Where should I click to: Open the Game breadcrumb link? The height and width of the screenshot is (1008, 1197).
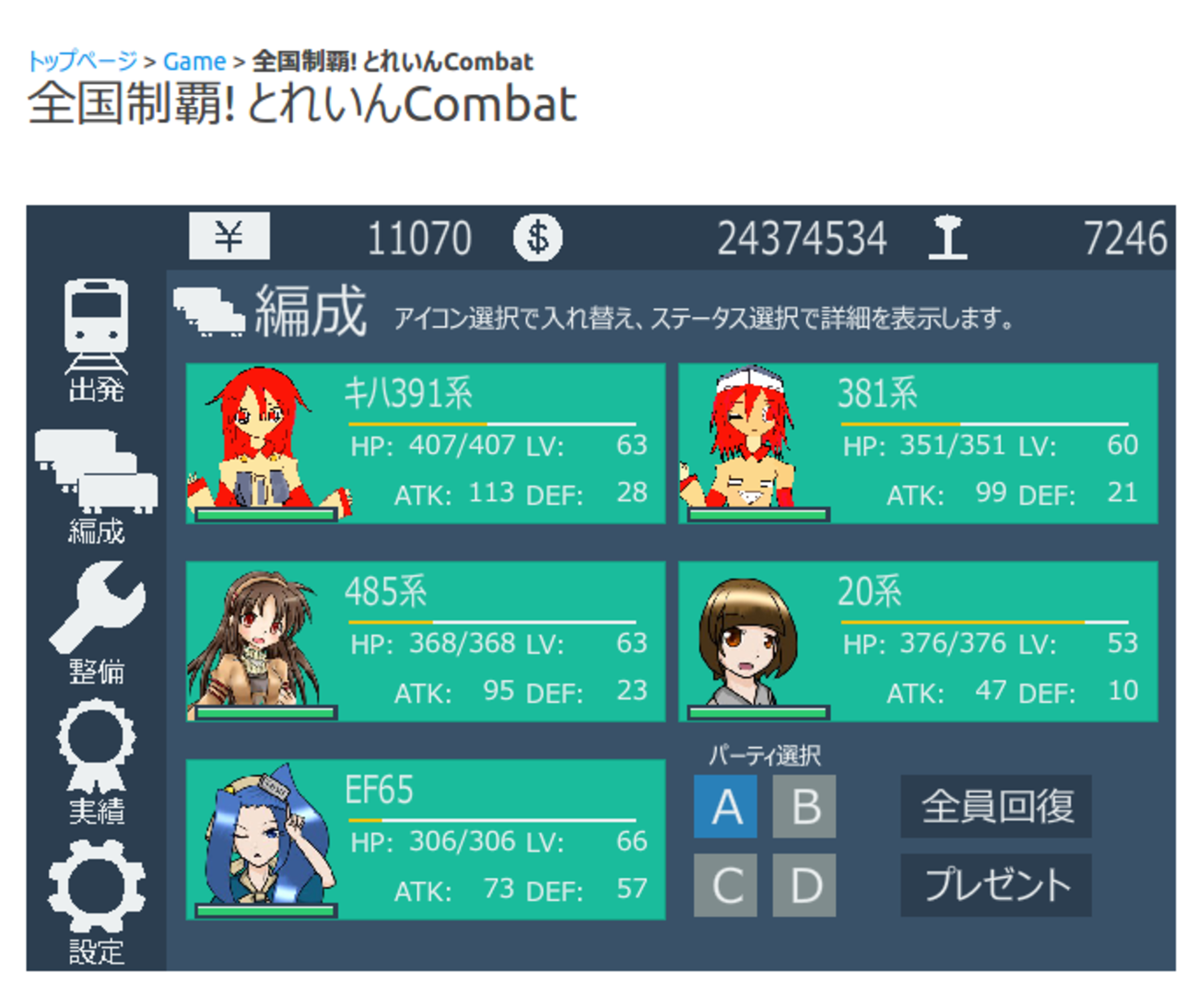194,62
